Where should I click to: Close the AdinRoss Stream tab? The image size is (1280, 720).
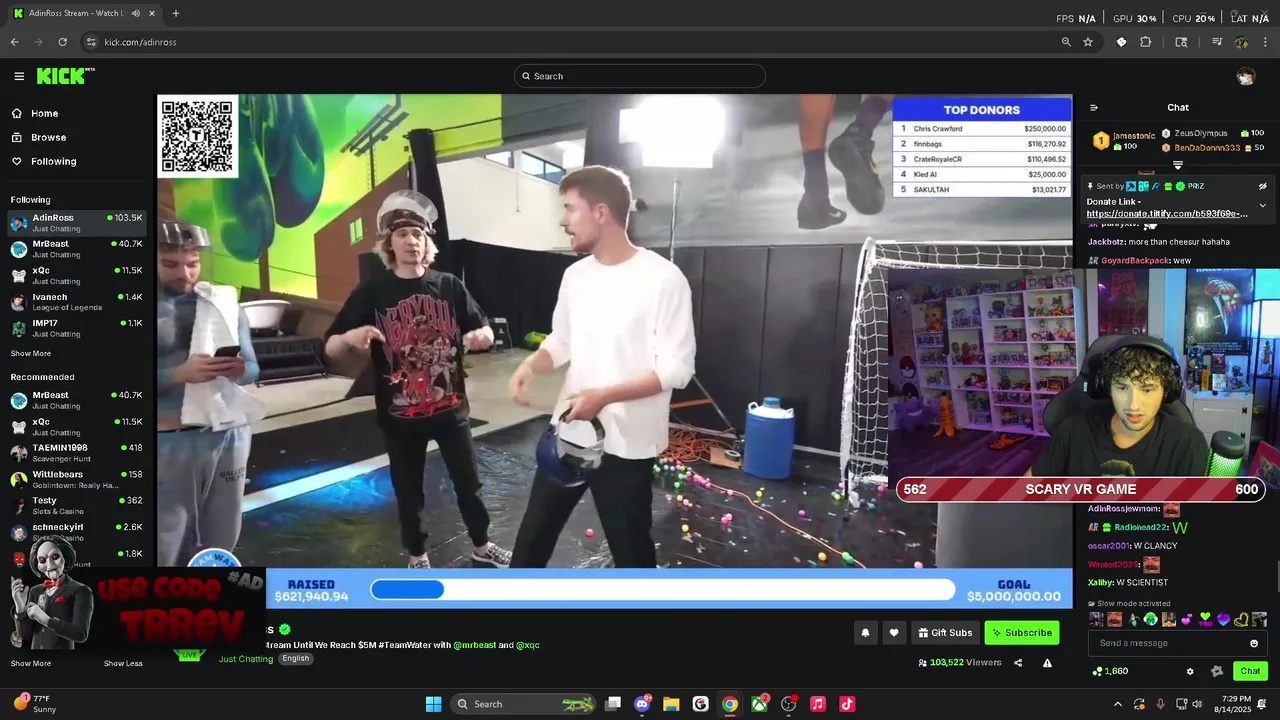(150, 13)
